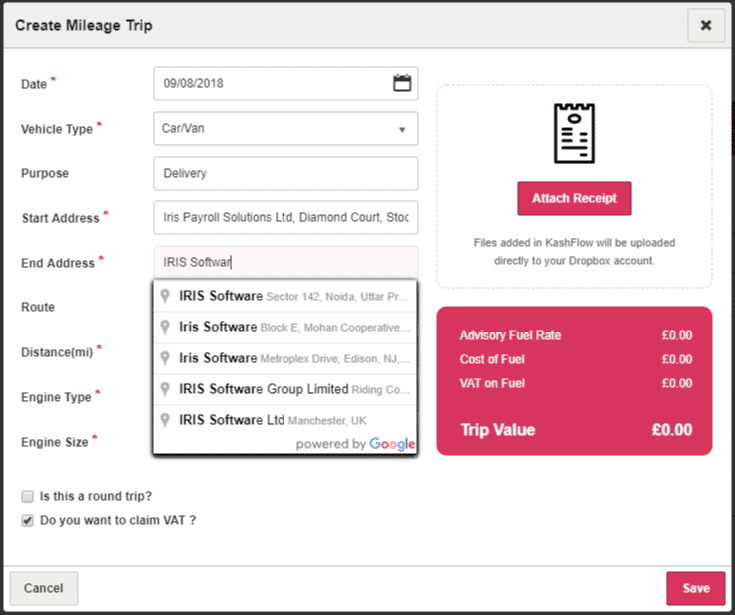Focus the Start Address input field
The image size is (735, 615).
[286, 218]
